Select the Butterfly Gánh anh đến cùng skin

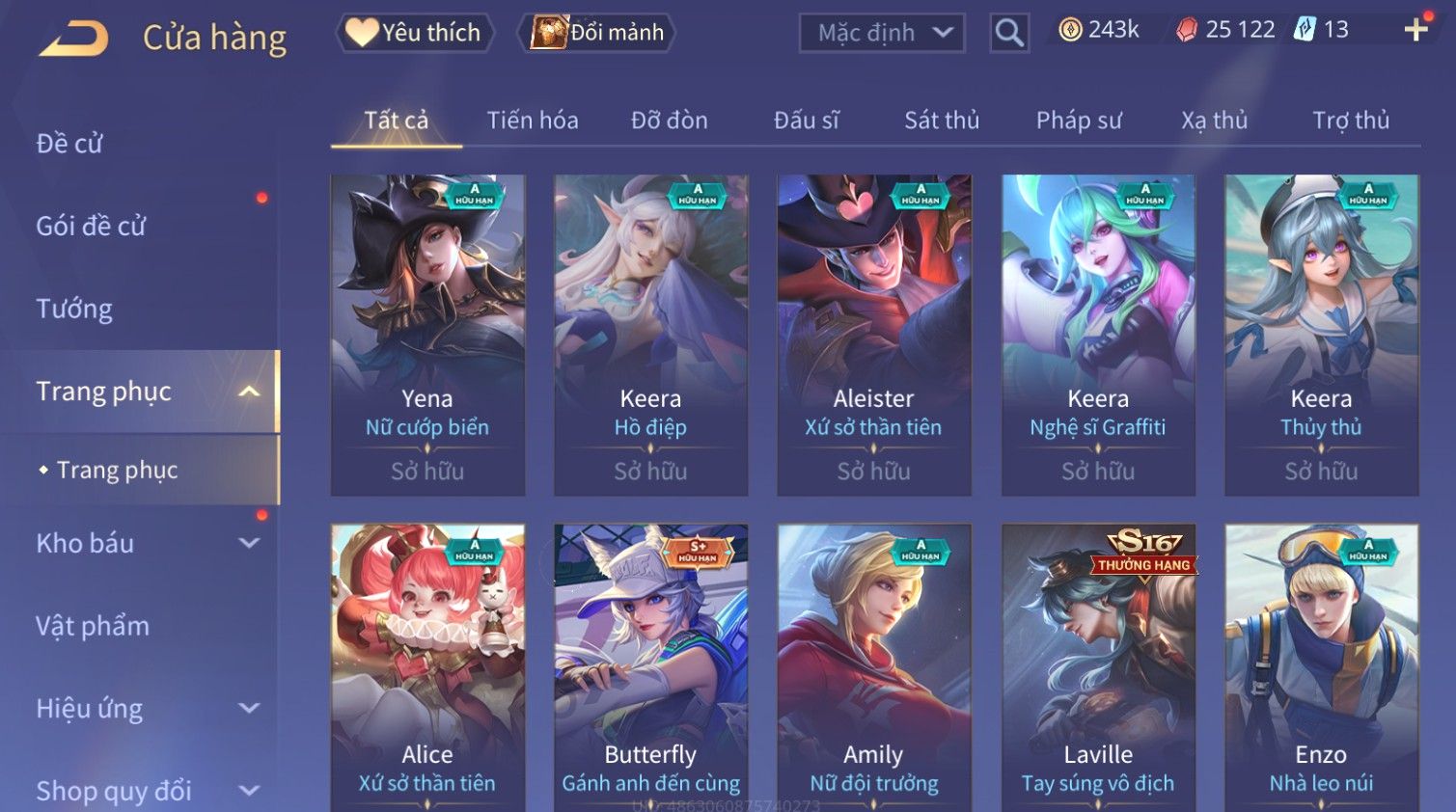pos(651,667)
